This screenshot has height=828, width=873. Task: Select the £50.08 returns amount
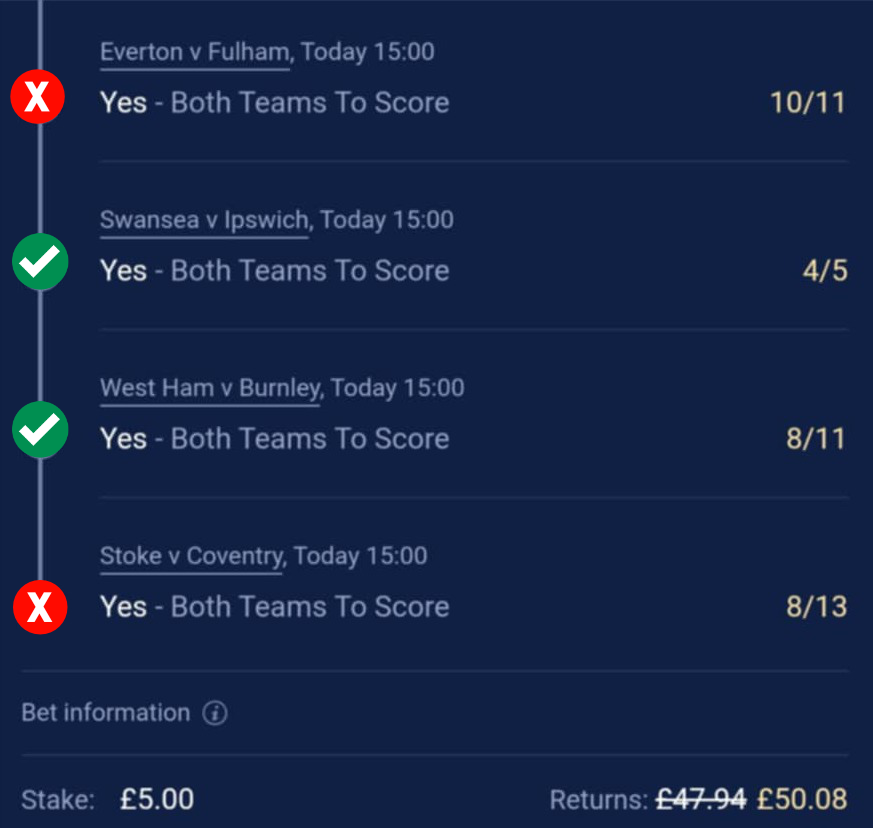point(801,799)
